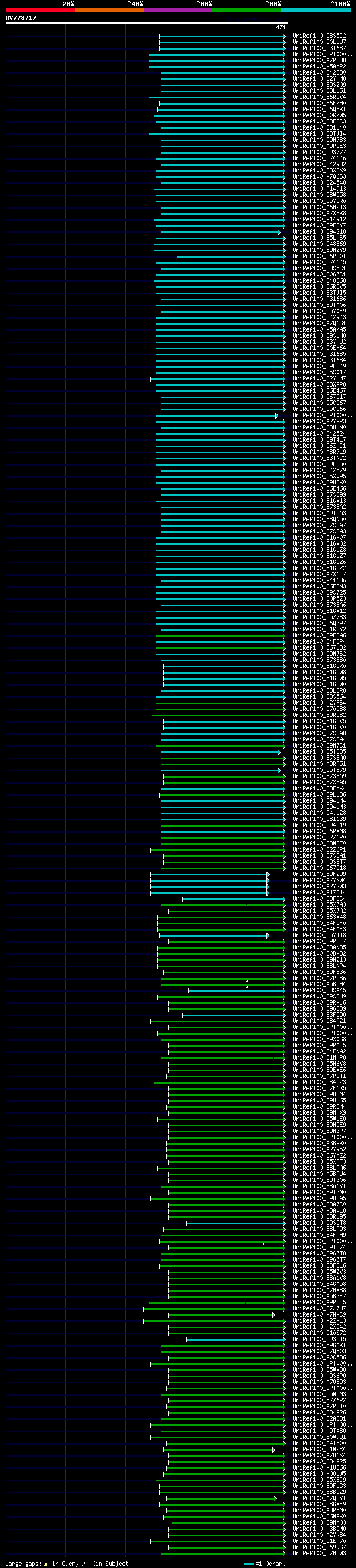Open UniRef100_Q6YYZ2 hit
Image resolution: width=356 pixels, height=1568 pixels.
(319, 1155)
